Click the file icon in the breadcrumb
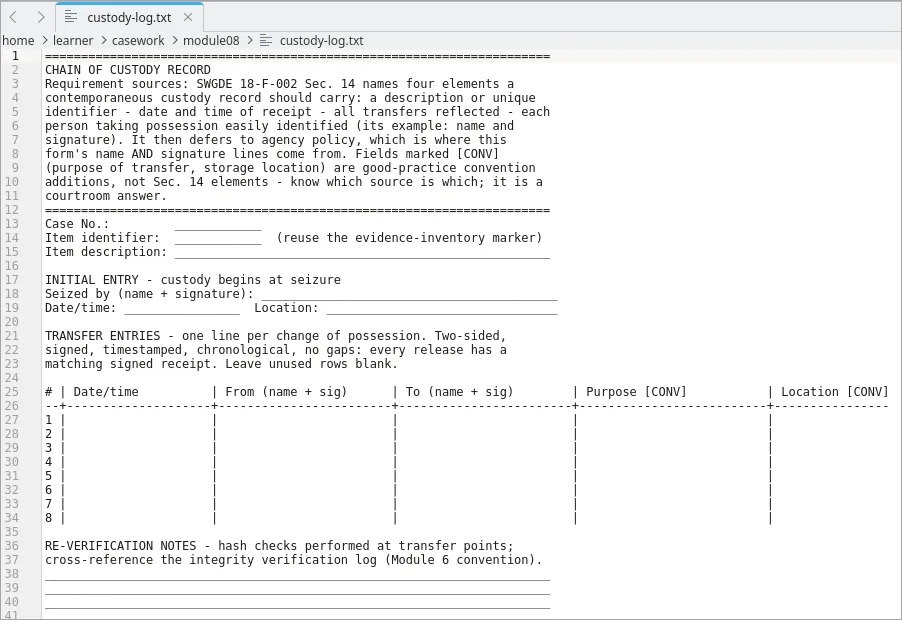The image size is (902, 620). coord(266,41)
